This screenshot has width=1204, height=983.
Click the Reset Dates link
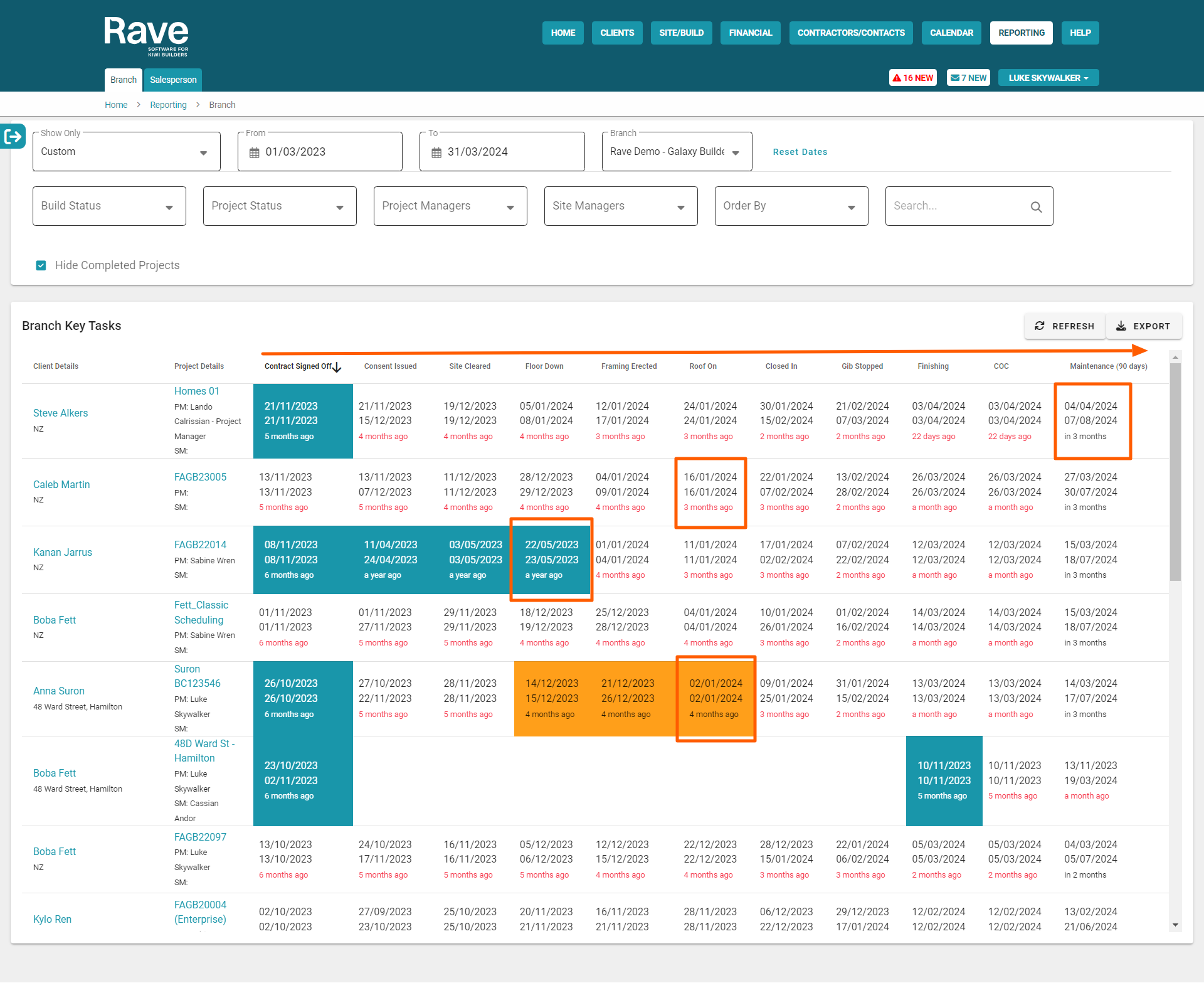point(800,152)
